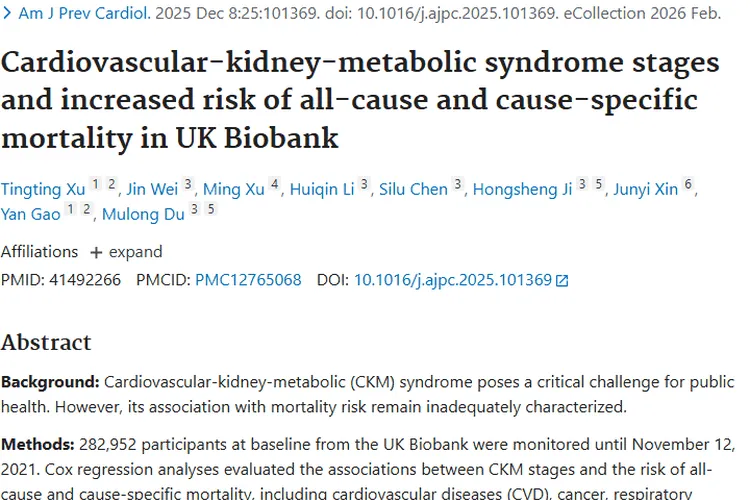Click the external link icon after DOI

[x=562, y=281]
